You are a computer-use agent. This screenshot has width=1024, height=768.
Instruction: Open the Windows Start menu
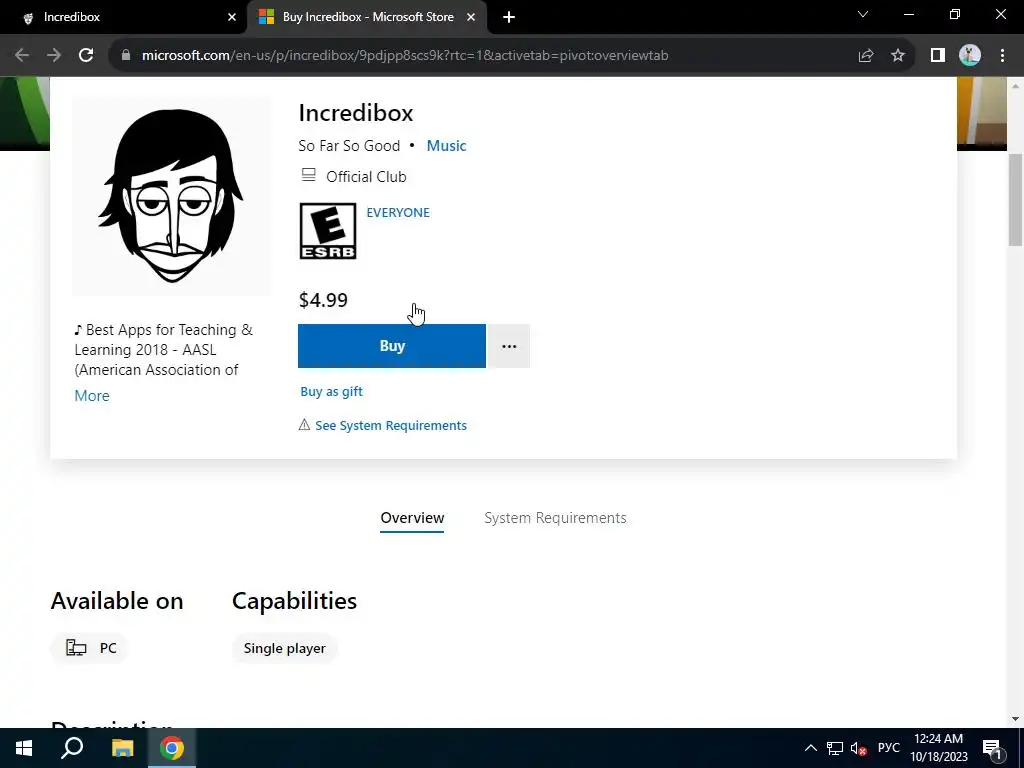(x=24, y=748)
